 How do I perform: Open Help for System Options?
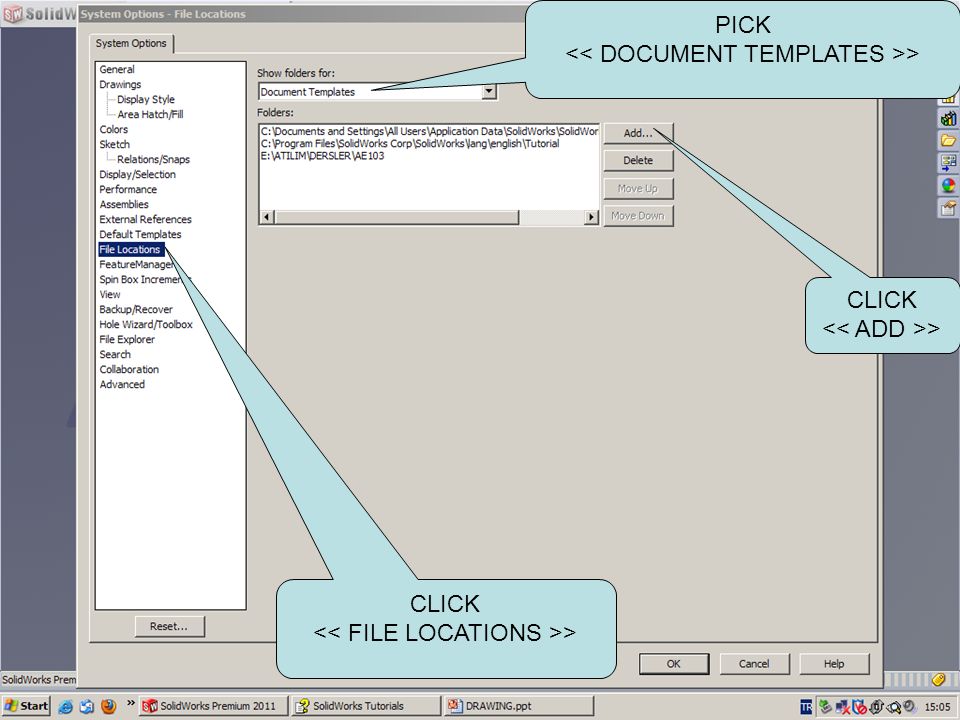pyautogui.click(x=834, y=664)
